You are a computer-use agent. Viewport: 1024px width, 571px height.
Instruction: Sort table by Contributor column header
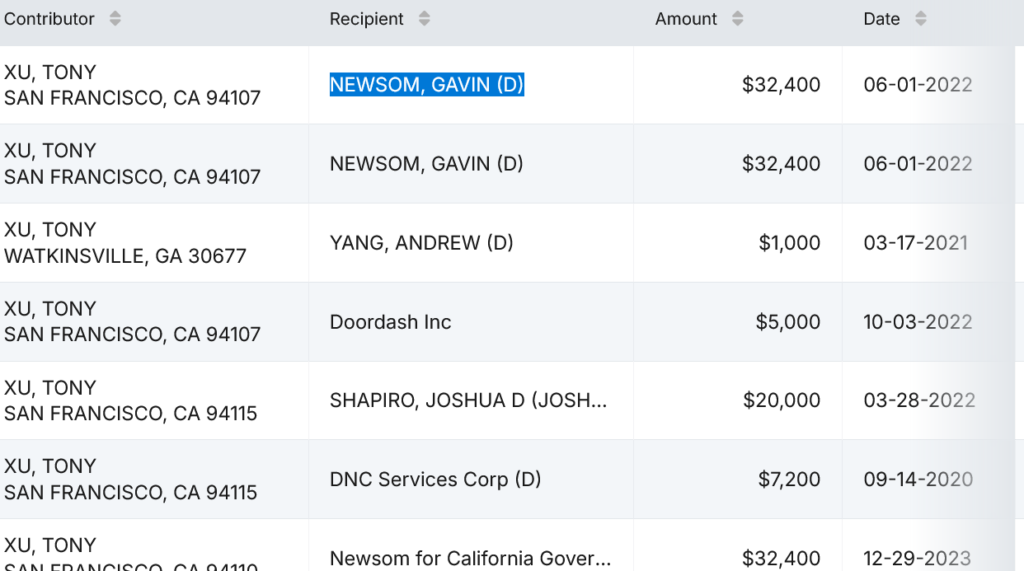tap(50, 19)
